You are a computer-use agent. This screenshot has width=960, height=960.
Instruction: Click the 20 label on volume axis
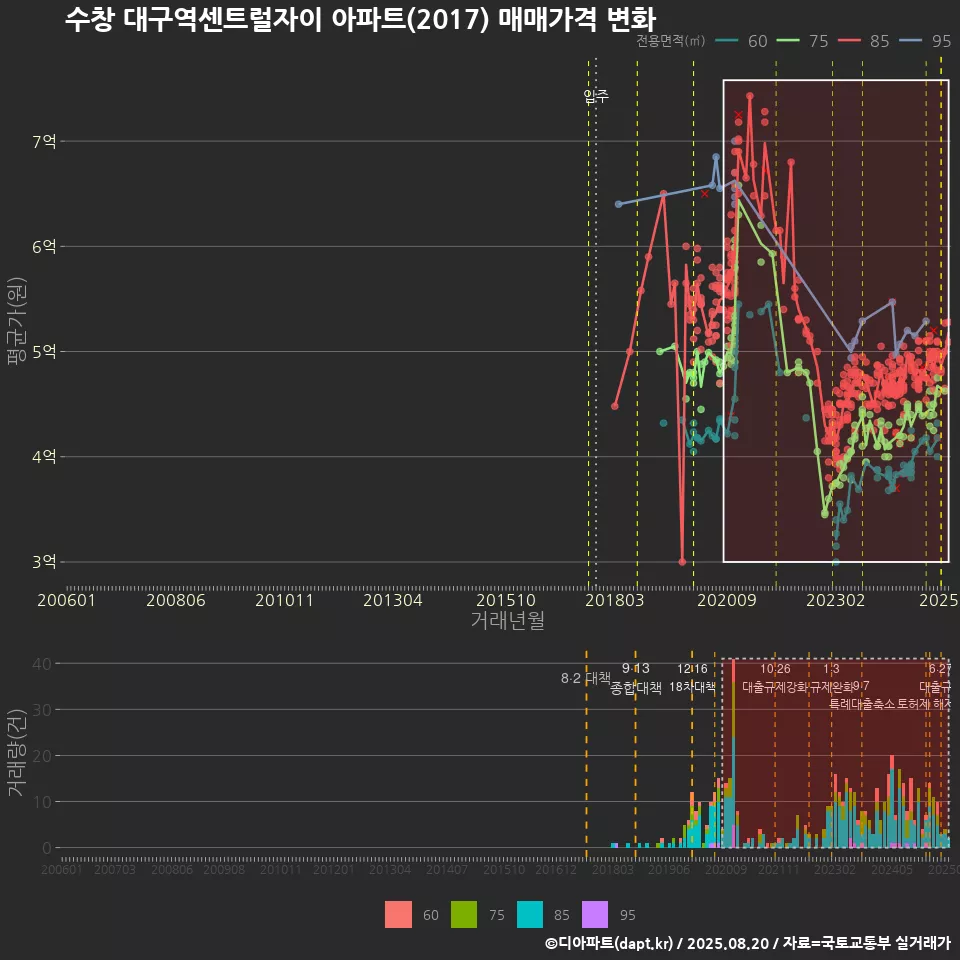(x=42, y=756)
